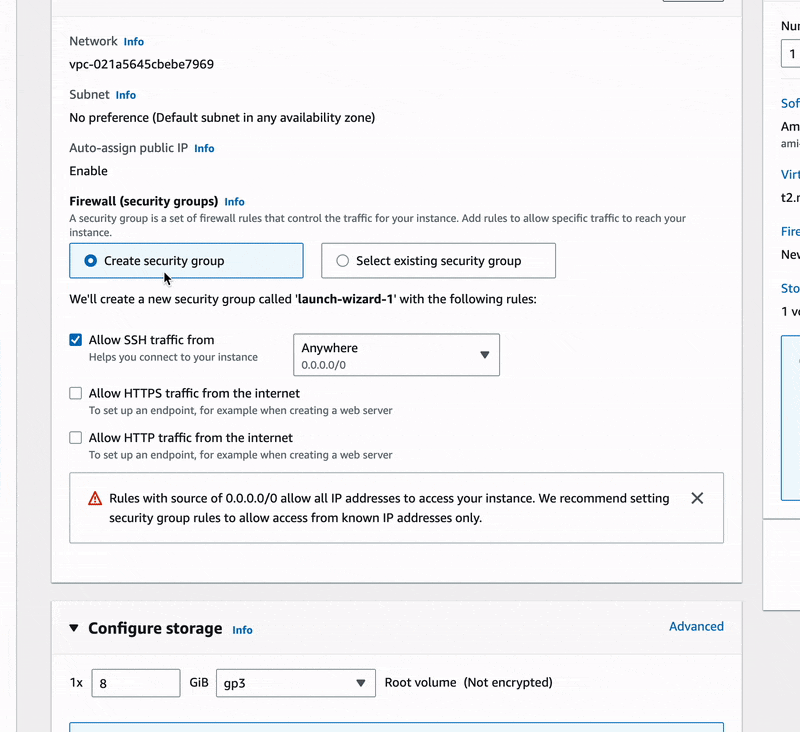800x732 pixels.
Task: Open Firewall link in summary panel
Action: point(789,231)
